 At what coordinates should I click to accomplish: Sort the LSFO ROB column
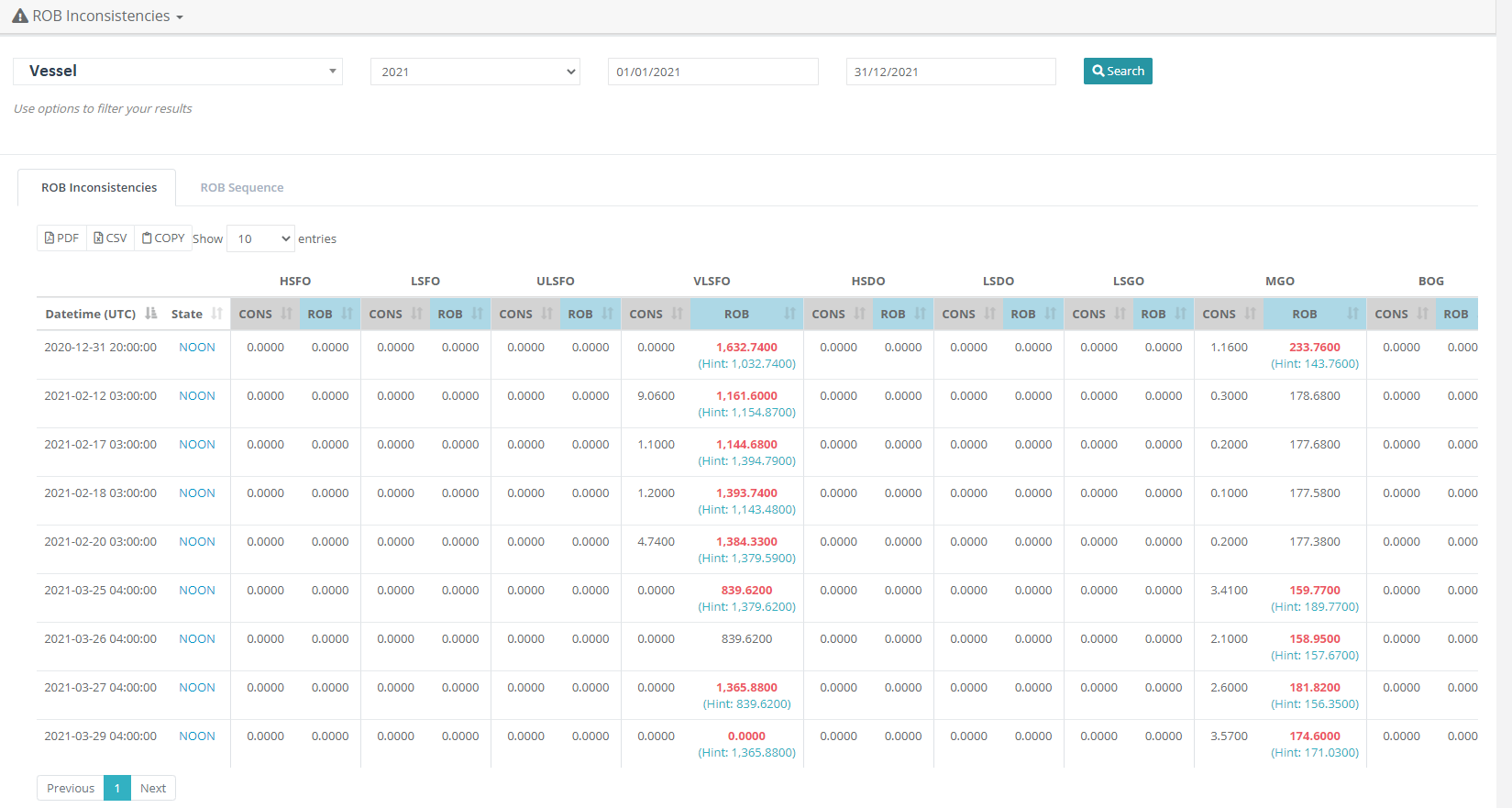(459, 314)
